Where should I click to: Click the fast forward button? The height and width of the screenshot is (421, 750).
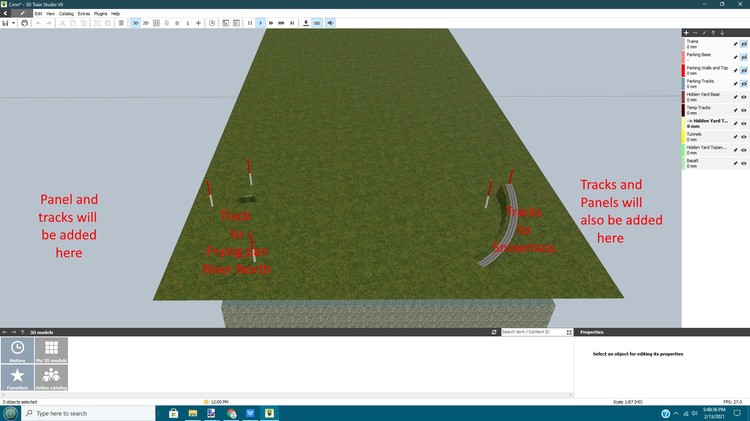pyautogui.click(x=271, y=23)
